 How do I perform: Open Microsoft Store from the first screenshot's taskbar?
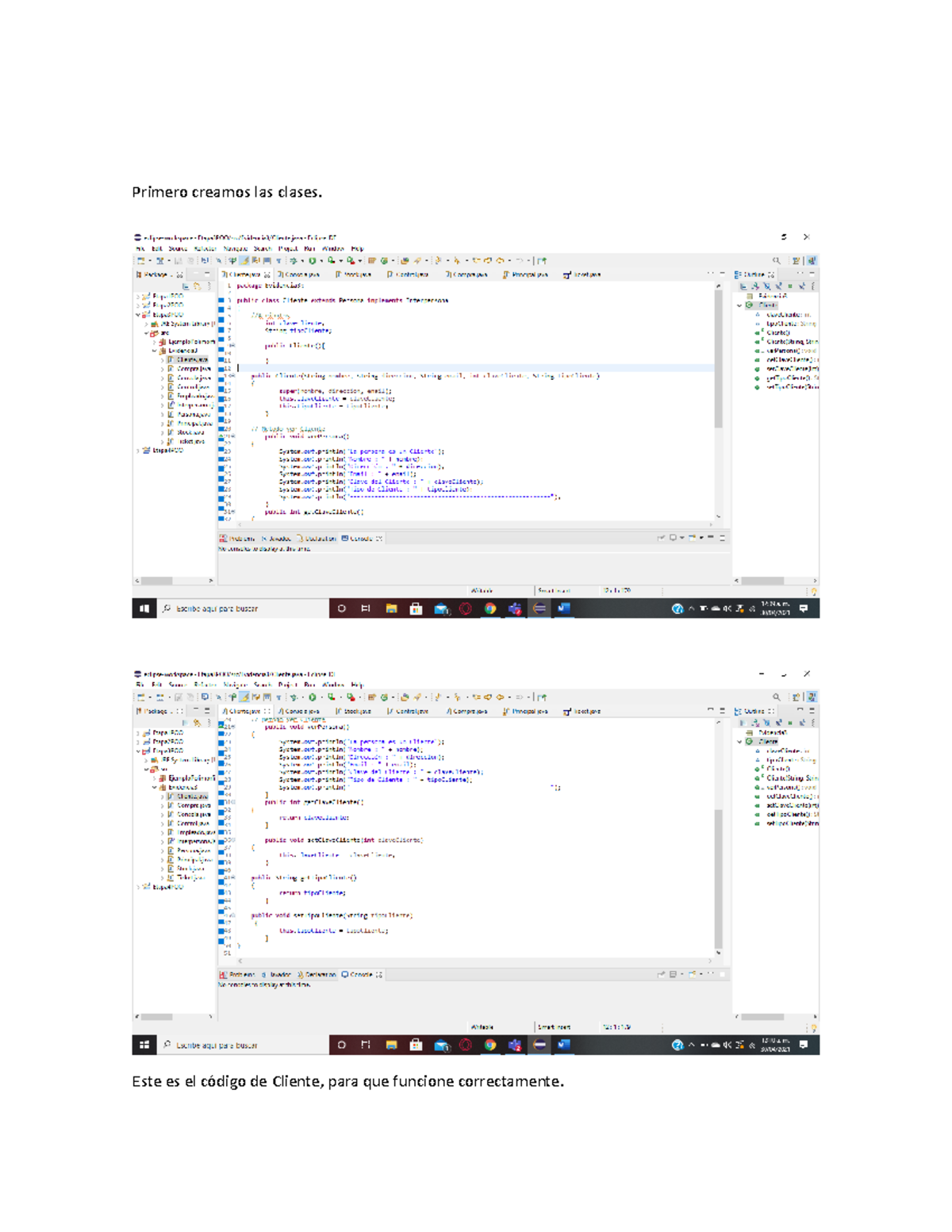click(416, 608)
